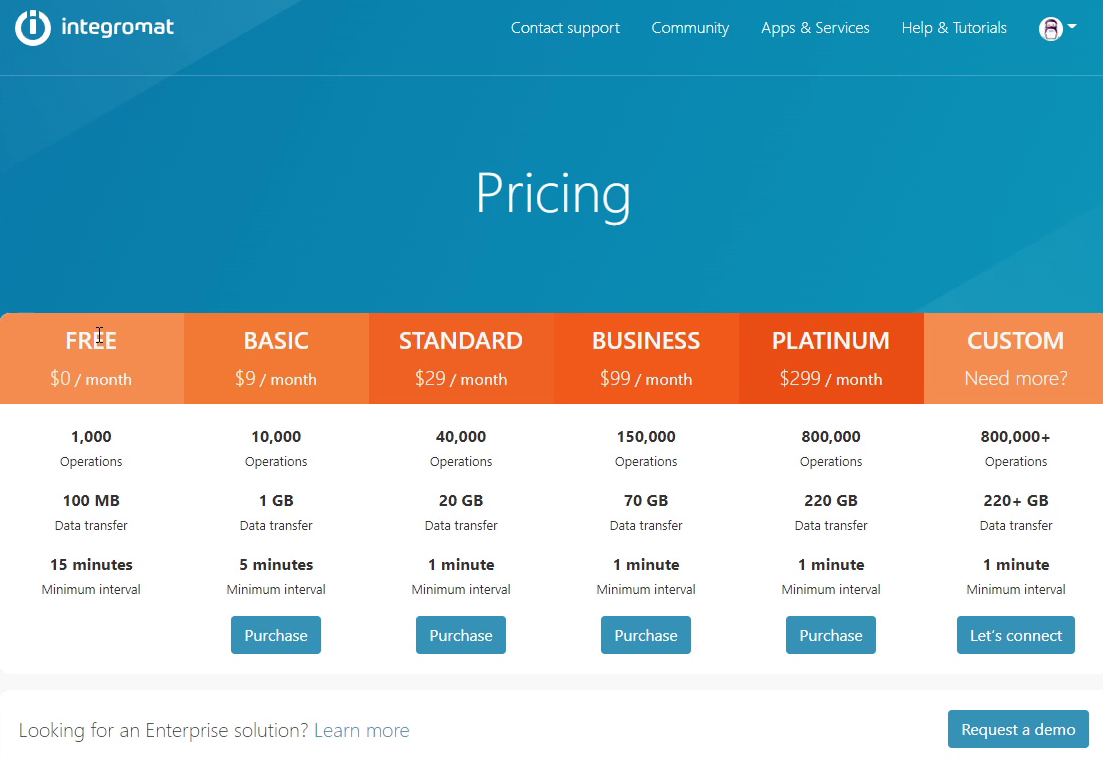Click the Pricing page heading
The image size is (1103, 761).
tap(553, 195)
